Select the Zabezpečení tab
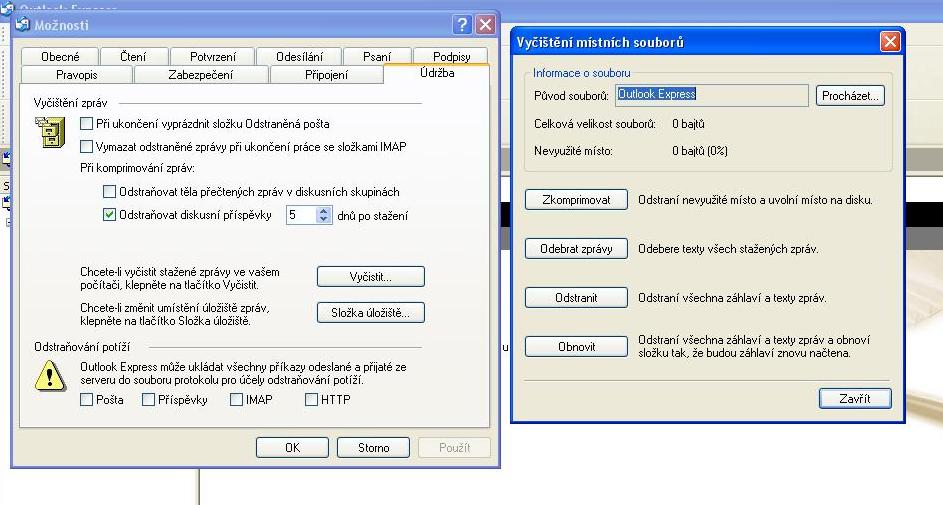The height and width of the screenshot is (505, 943). tap(201, 75)
